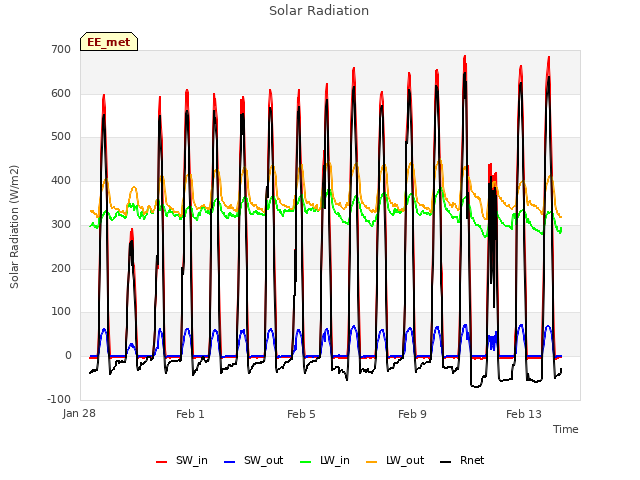Click the green LW_in legend swatch
640x480 pixels.
pyautogui.click(x=306, y=462)
